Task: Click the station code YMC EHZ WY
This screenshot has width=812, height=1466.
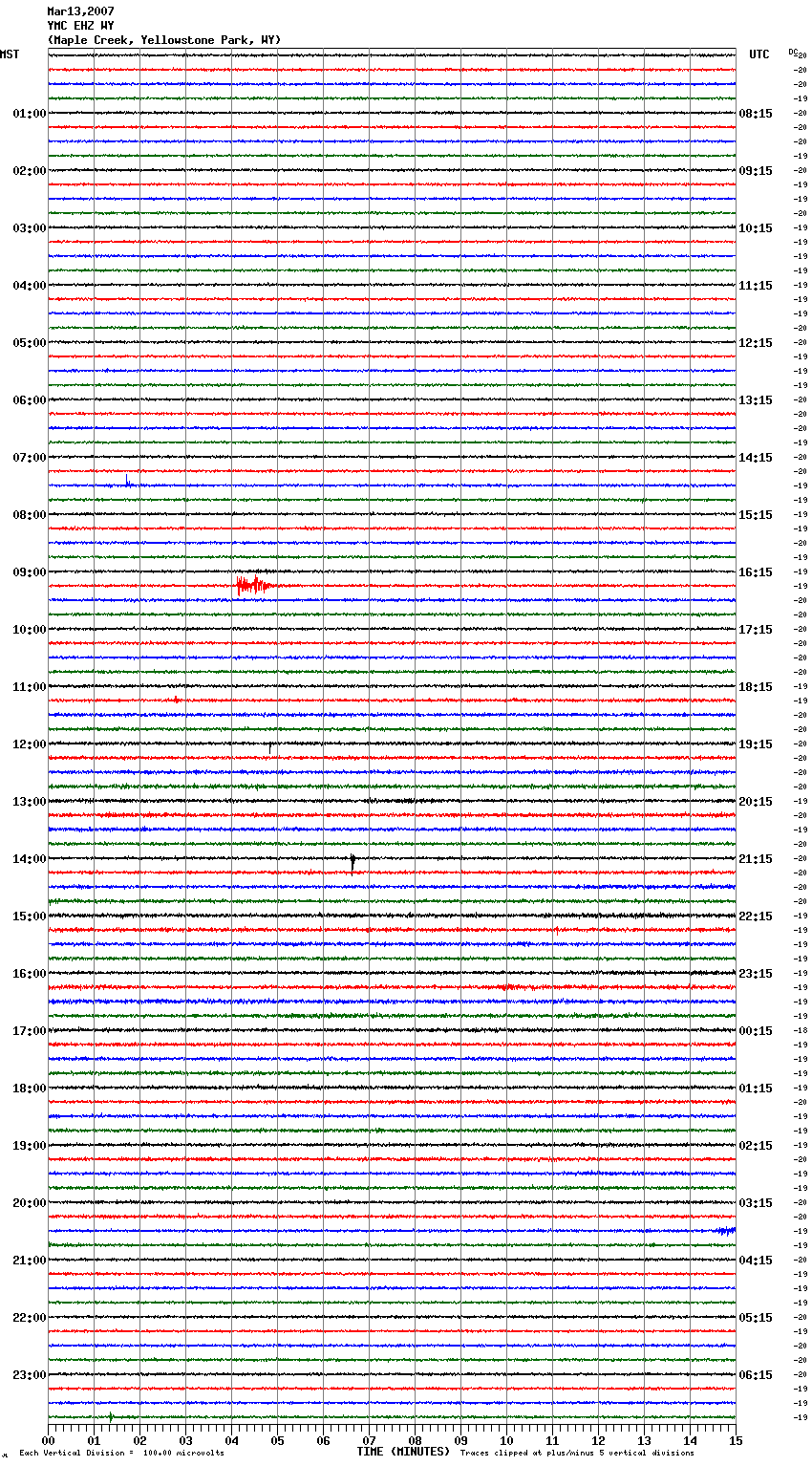Action: click(80, 26)
